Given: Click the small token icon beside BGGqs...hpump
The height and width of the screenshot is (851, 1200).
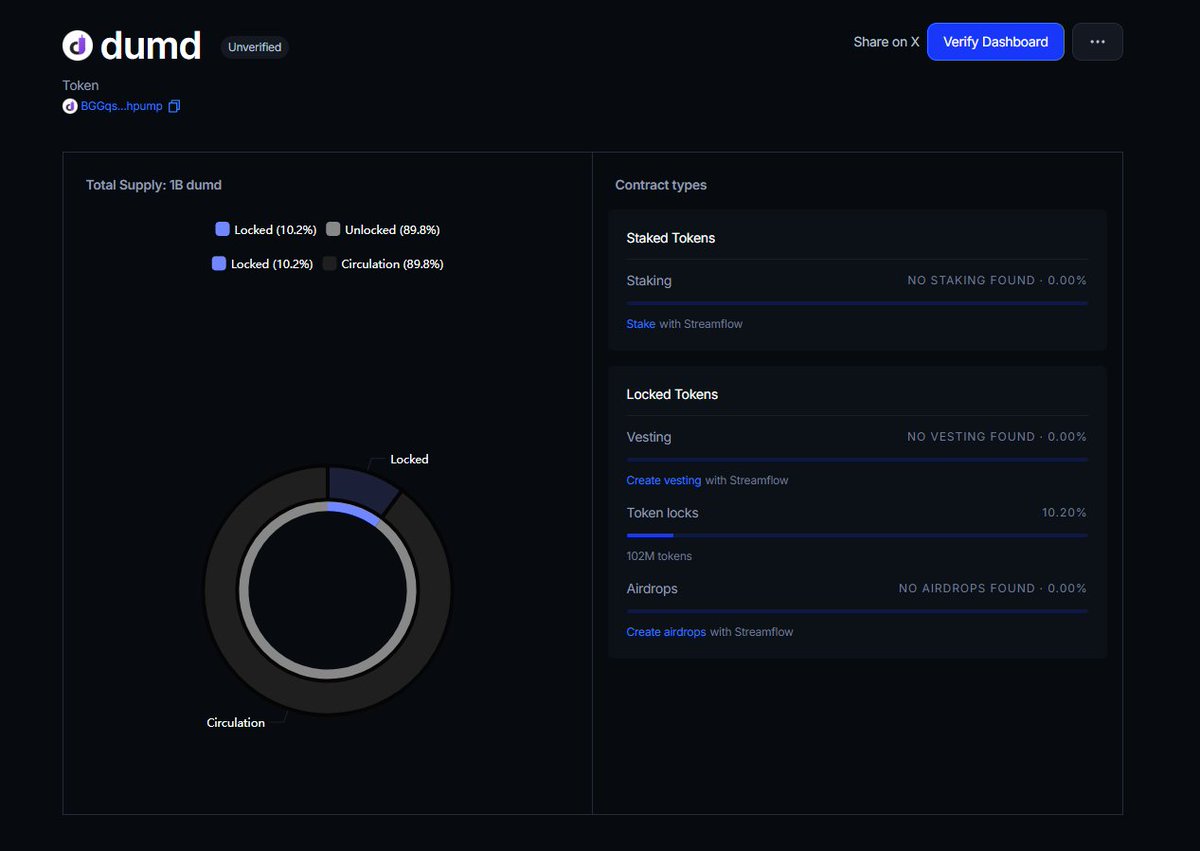Looking at the screenshot, I should click(x=70, y=106).
